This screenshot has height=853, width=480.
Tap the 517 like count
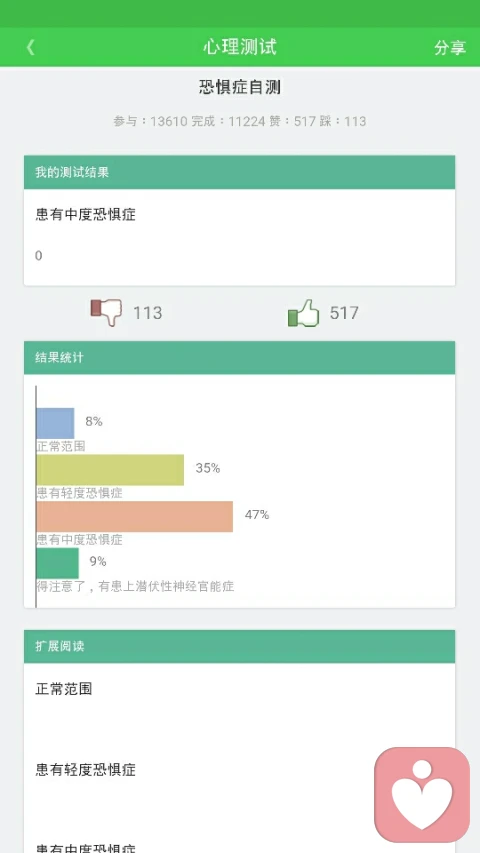344,313
